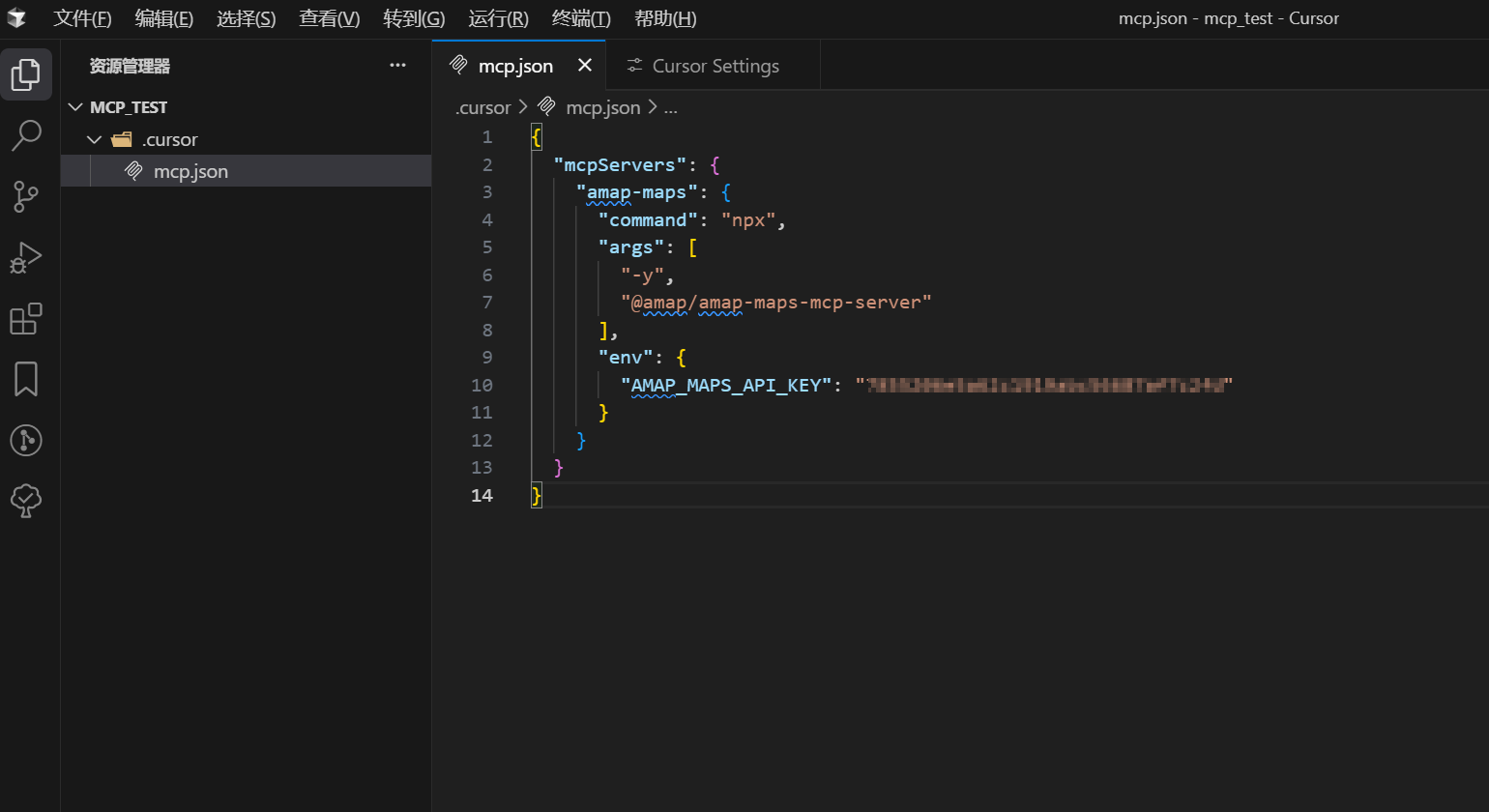Click the closing bracket on line 8
Viewport: 1489px width, 812px height.
coord(603,330)
